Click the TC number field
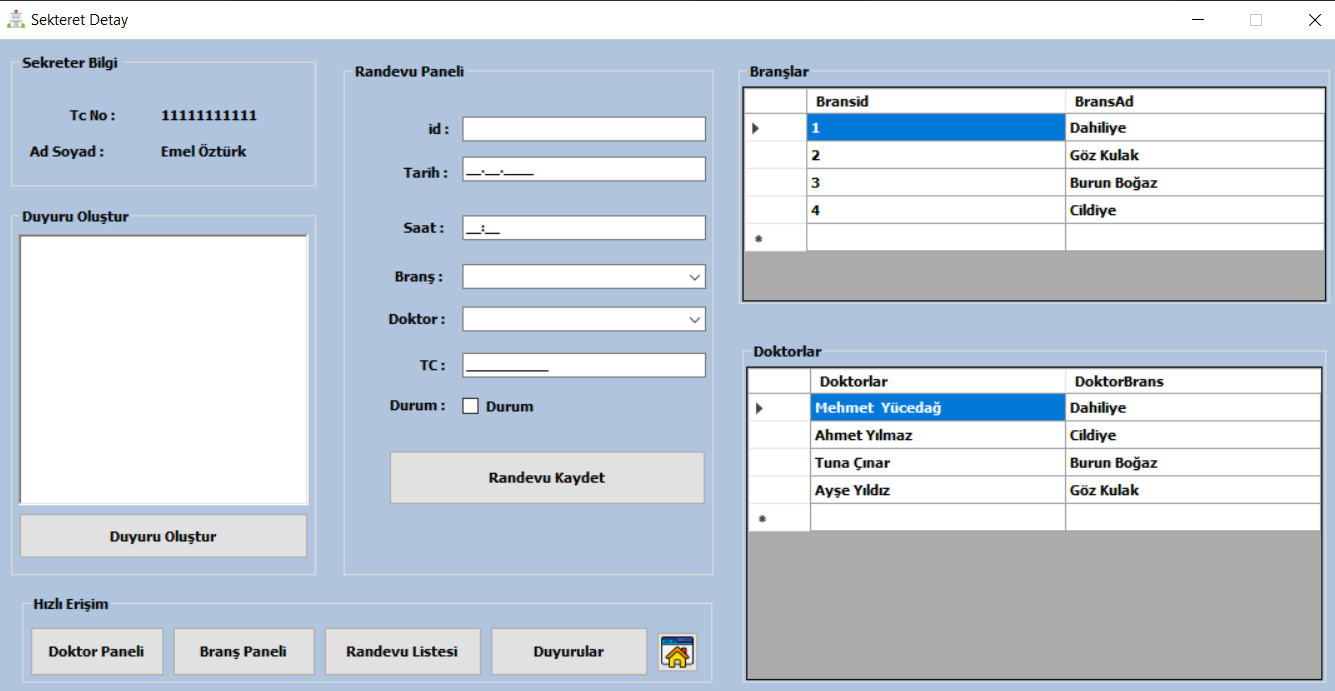This screenshot has height=691, width=1335. pyautogui.click(x=583, y=364)
